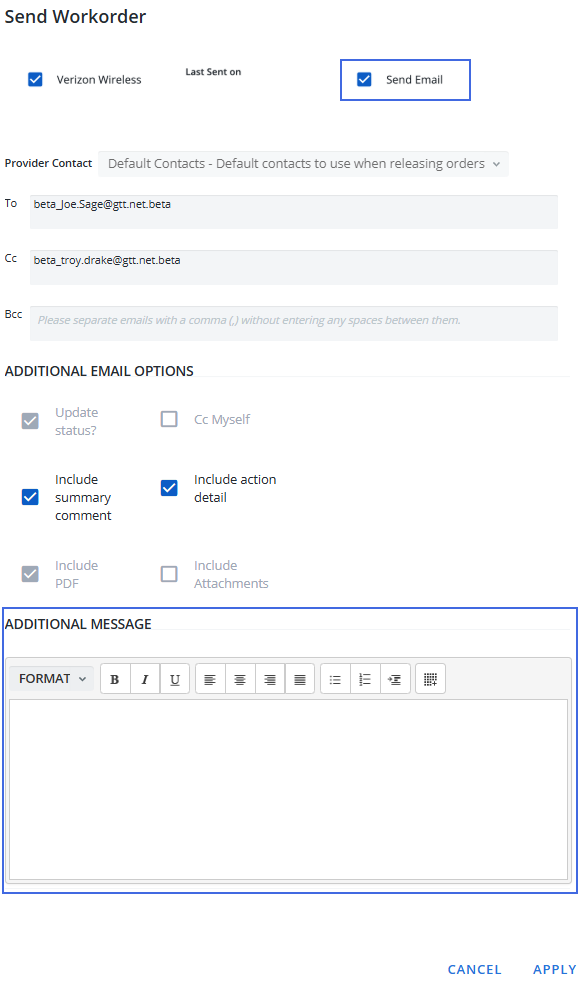Align message text right
Screen dimensions: 588x991
click(x=270, y=679)
